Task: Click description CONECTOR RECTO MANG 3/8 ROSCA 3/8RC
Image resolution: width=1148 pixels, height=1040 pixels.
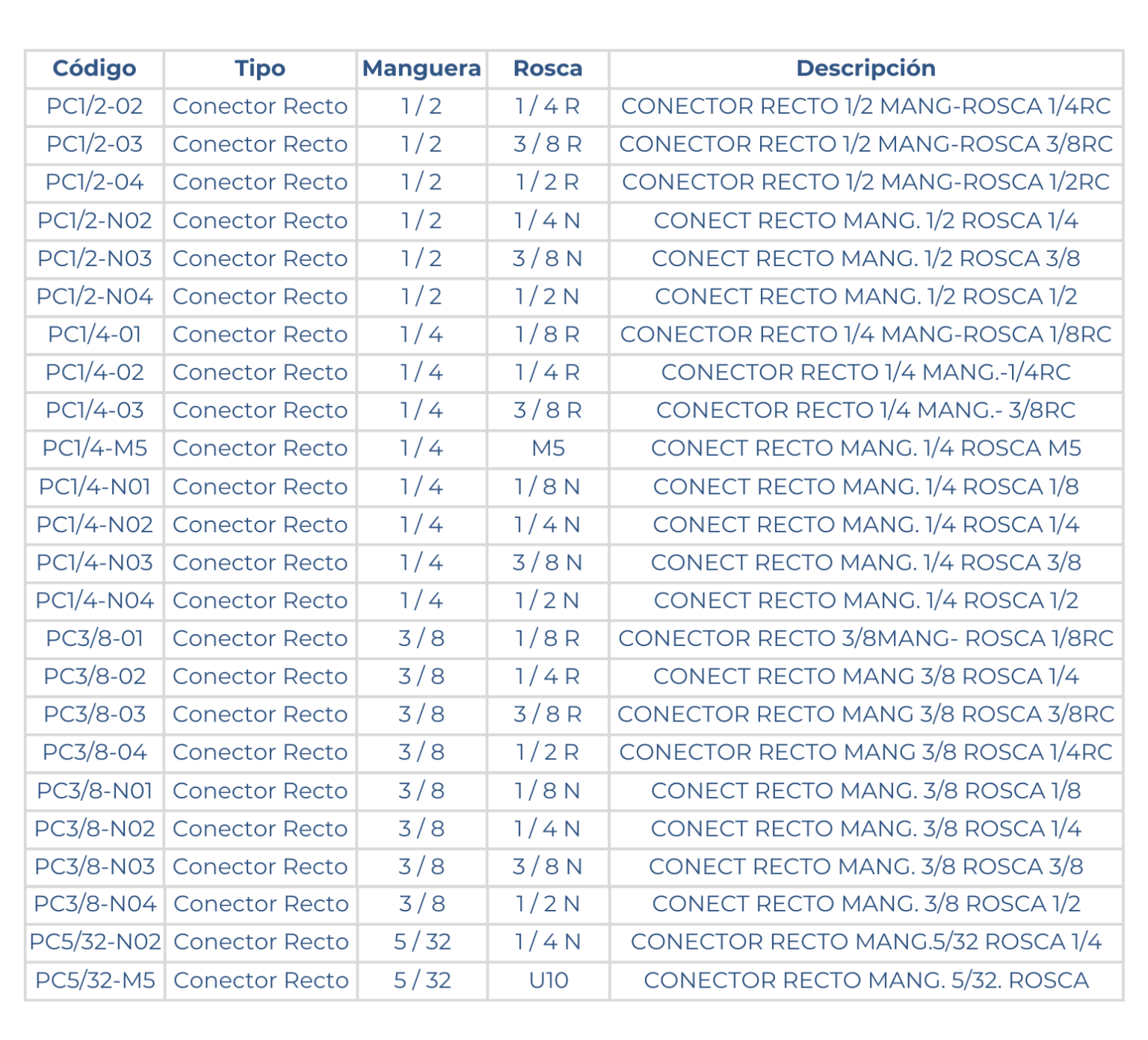Action: pyautogui.click(x=865, y=714)
